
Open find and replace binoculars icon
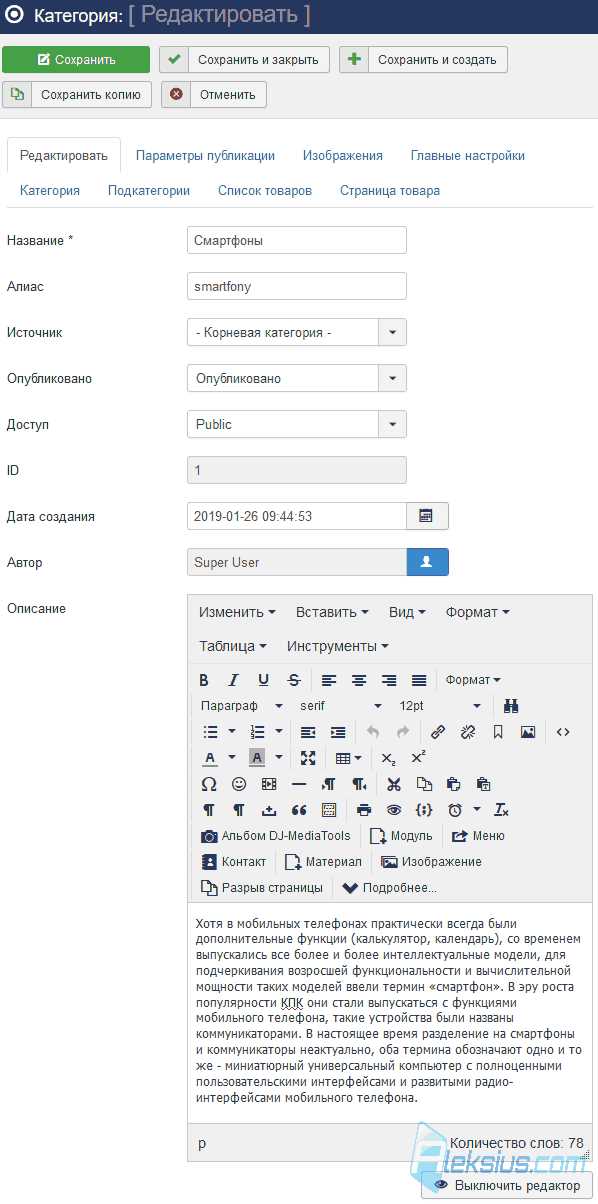click(x=511, y=706)
